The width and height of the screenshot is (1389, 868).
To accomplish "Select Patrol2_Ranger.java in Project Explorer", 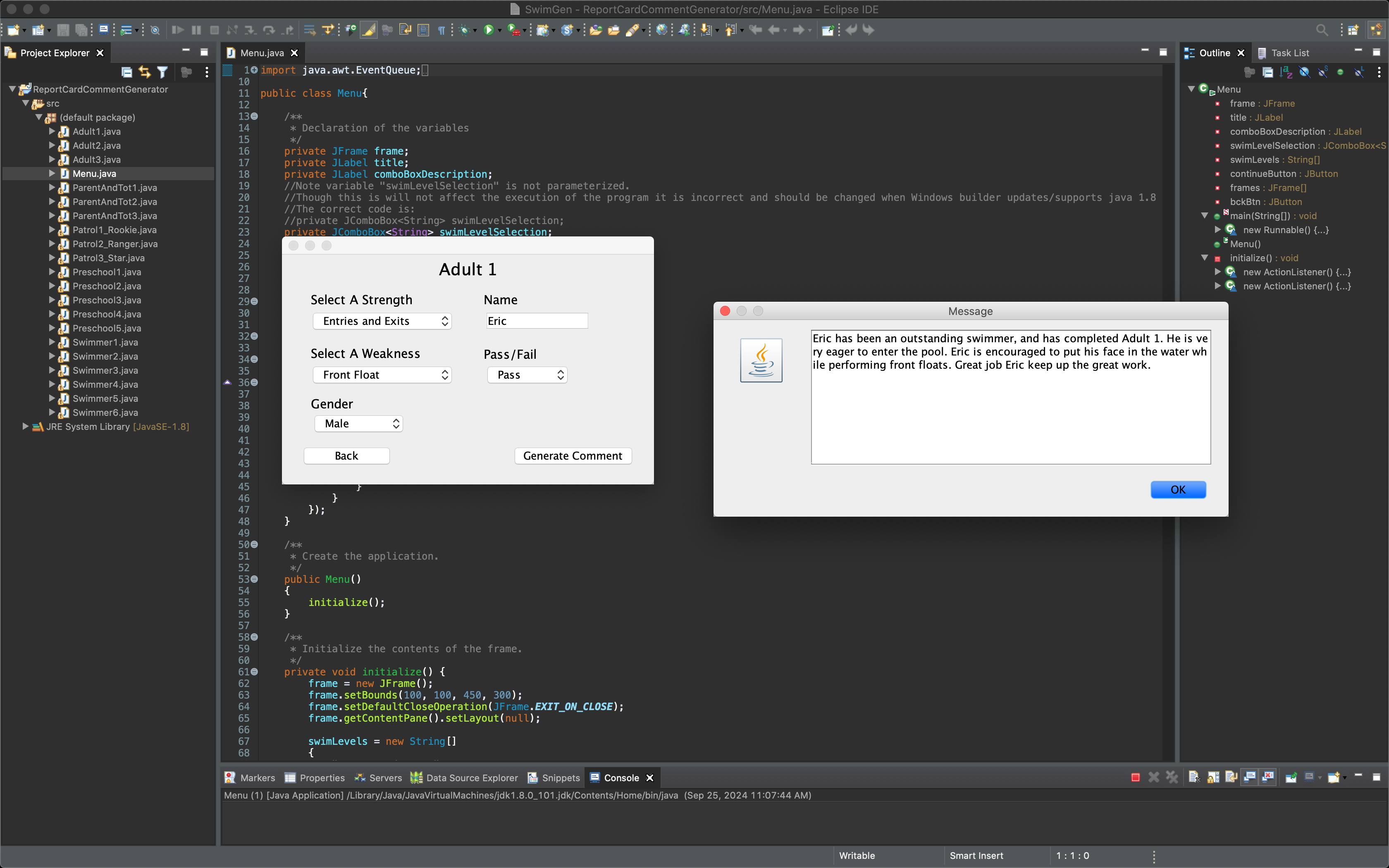I will (115, 244).
